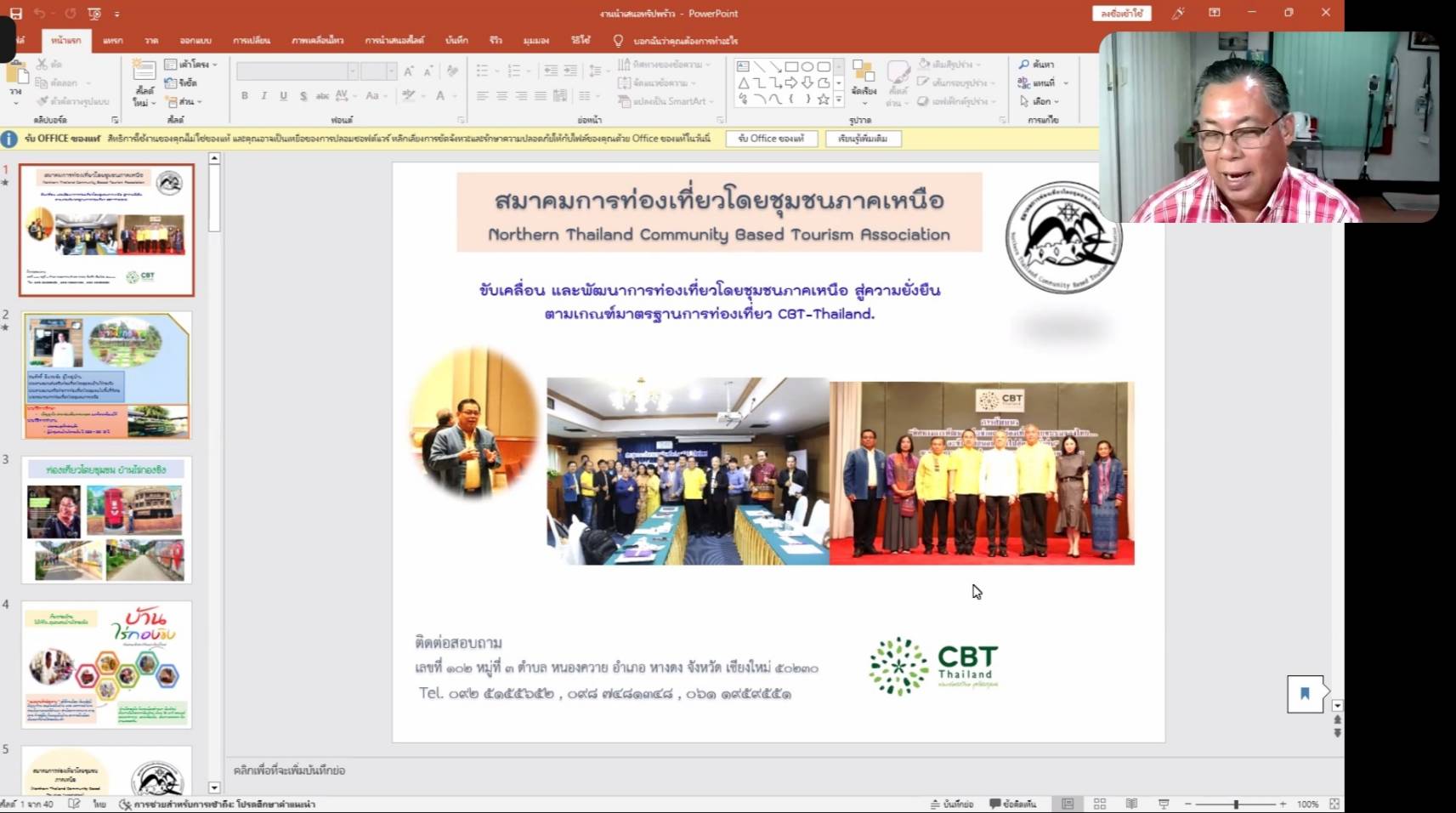The image size is (1456, 813).
Task: Start Slide Show from status bar icon
Action: point(1164,804)
